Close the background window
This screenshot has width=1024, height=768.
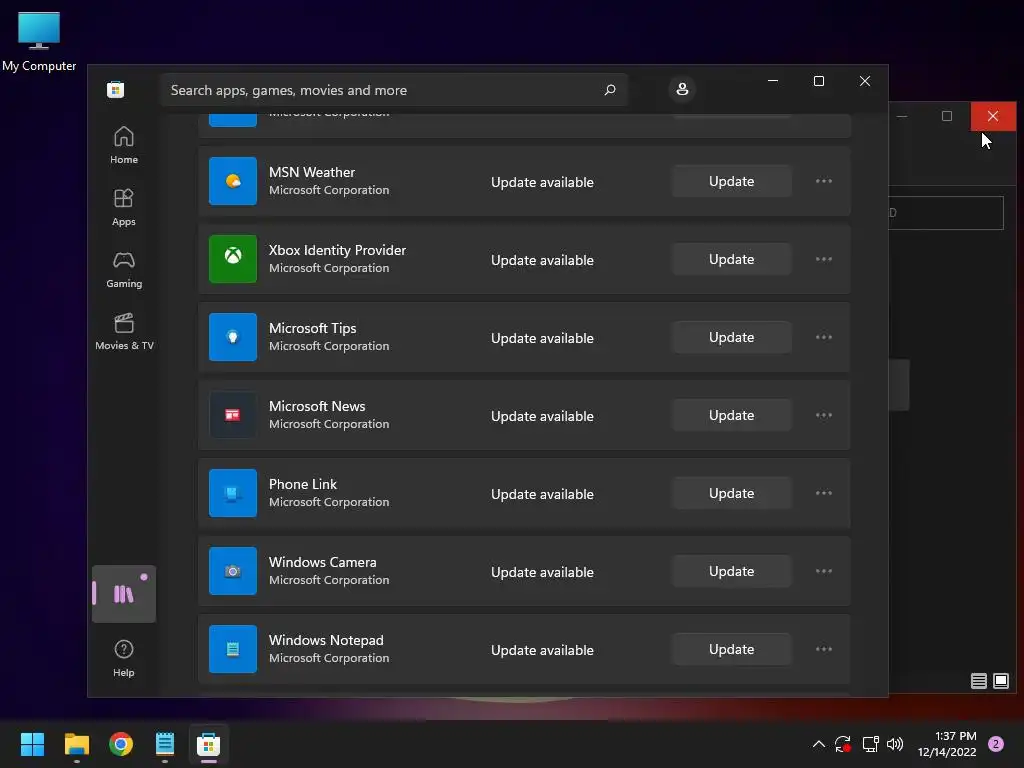pos(993,116)
